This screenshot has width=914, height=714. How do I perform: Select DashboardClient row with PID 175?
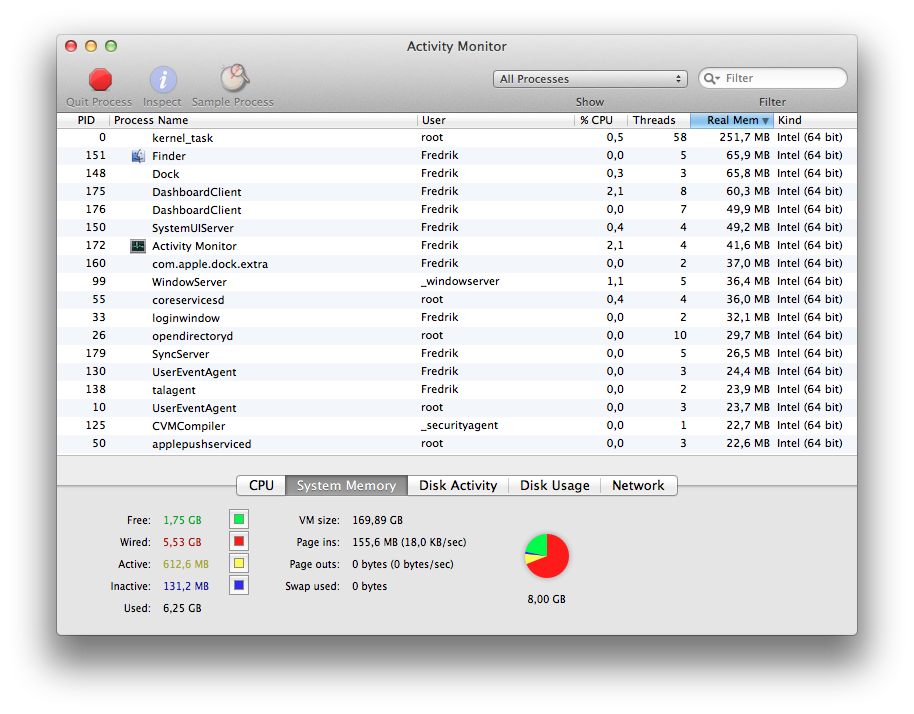[457, 192]
